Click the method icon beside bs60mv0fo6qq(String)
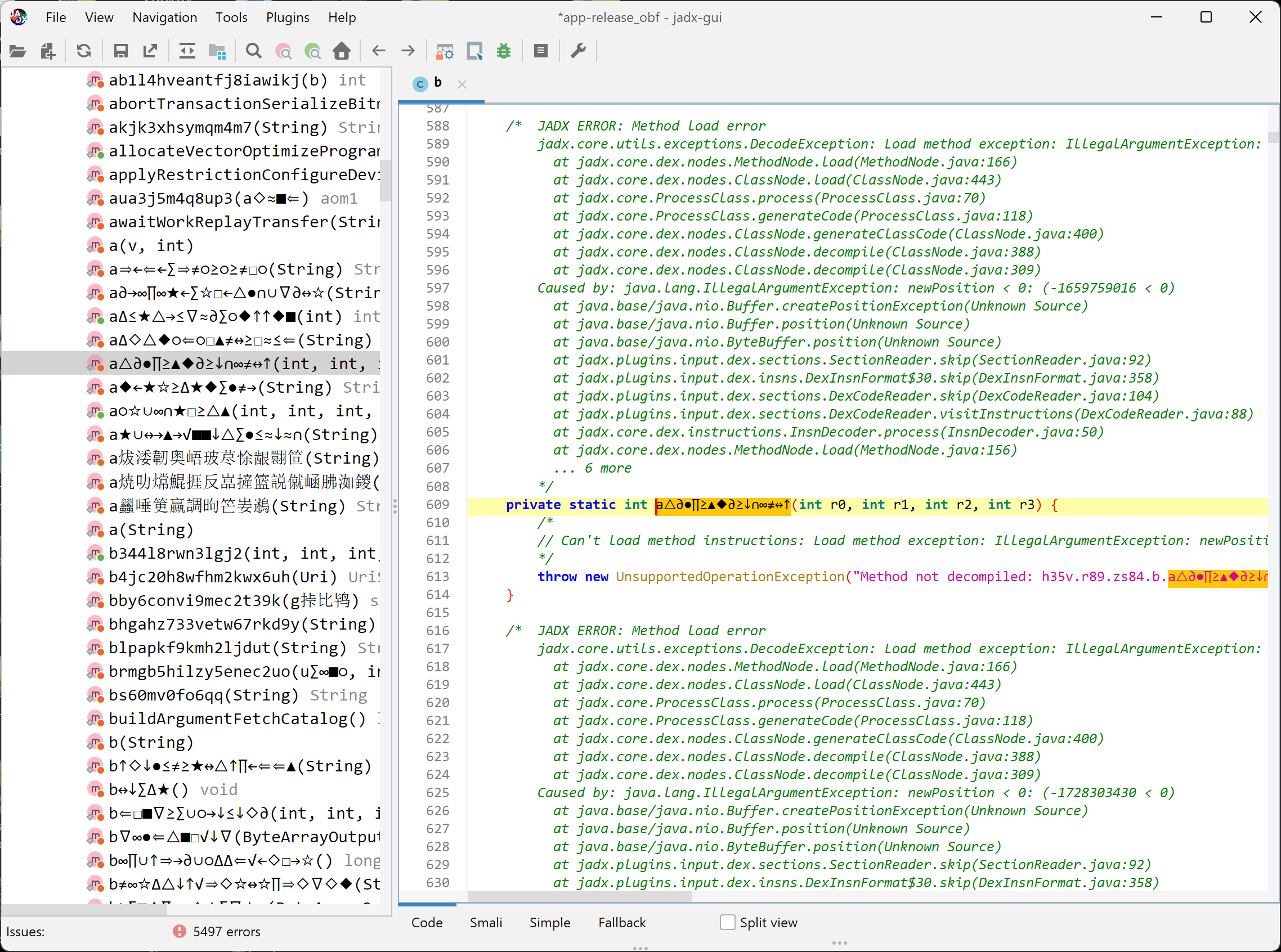1281x952 pixels. 95,695
